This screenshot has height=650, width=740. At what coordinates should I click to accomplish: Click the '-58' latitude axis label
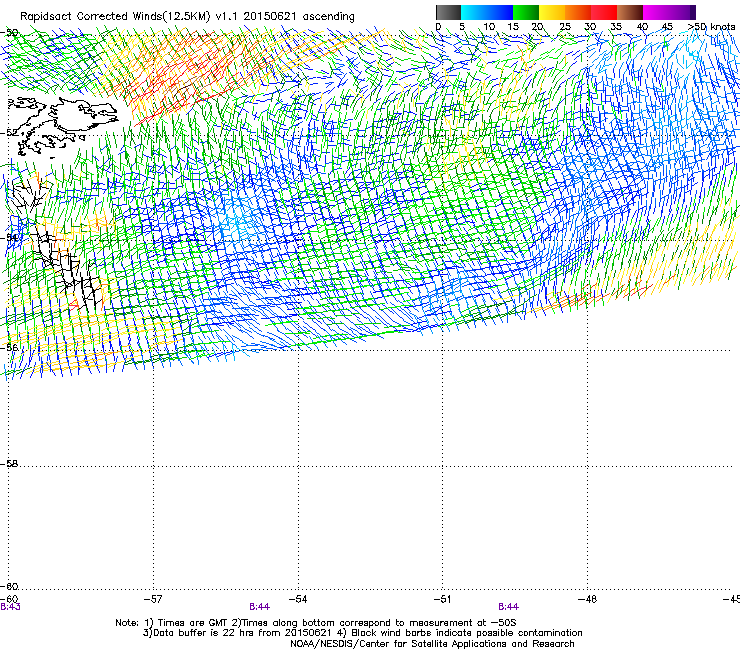[9, 464]
